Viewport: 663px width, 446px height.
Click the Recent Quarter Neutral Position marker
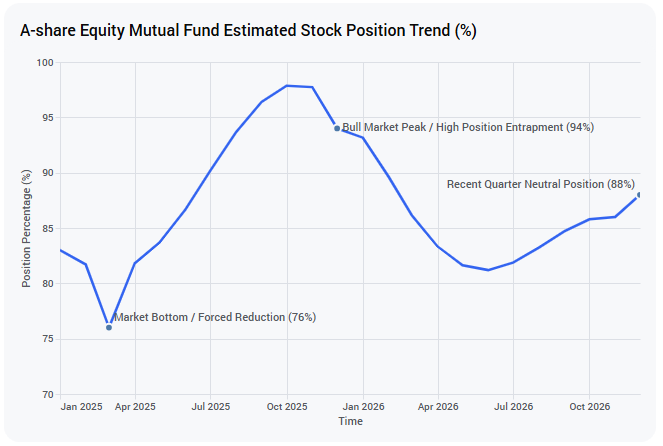[x=639, y=195]
